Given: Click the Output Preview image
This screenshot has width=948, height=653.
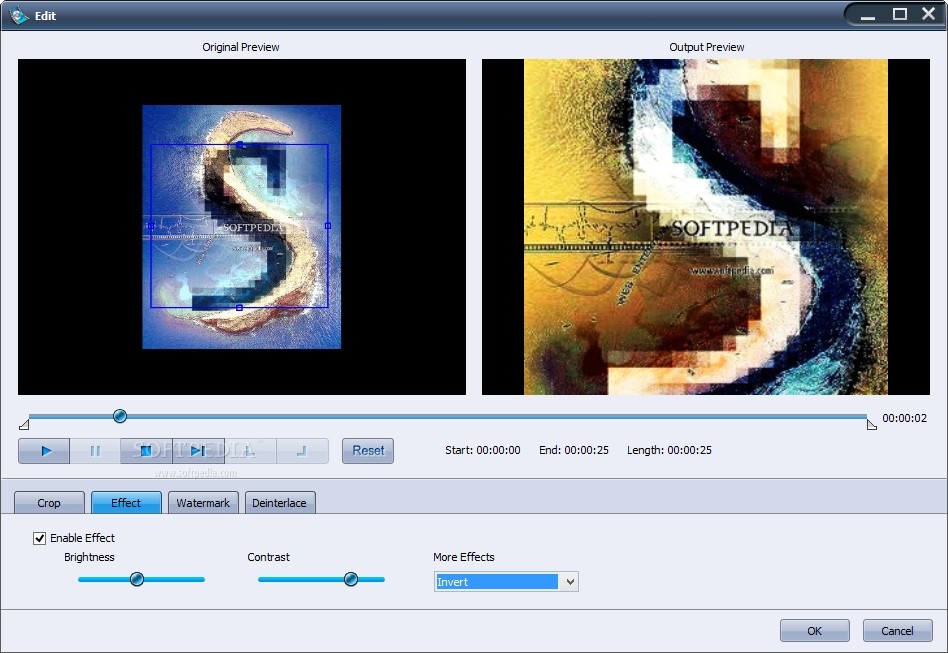Looking at the screenshot, I should click(706, 227).
